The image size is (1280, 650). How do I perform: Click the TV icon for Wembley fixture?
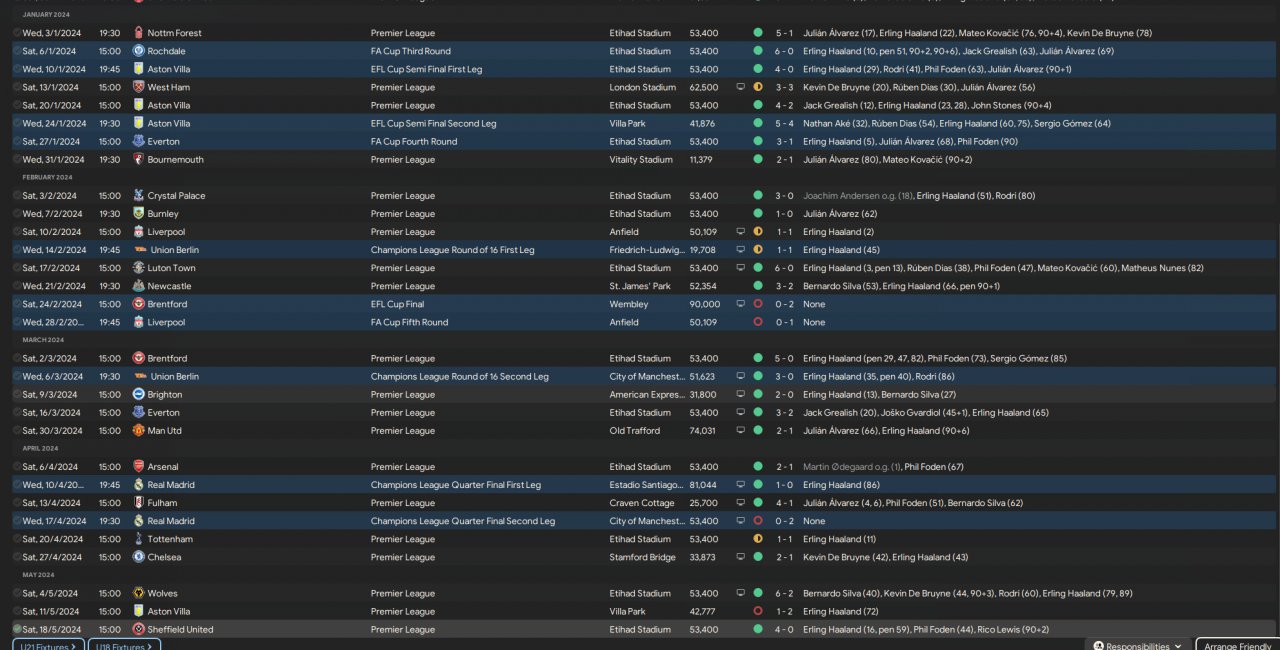[741, 304]
